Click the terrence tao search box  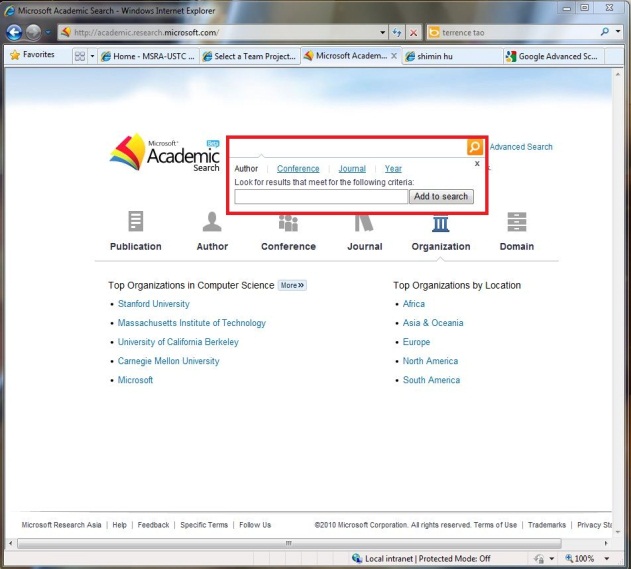click(518, 33)
